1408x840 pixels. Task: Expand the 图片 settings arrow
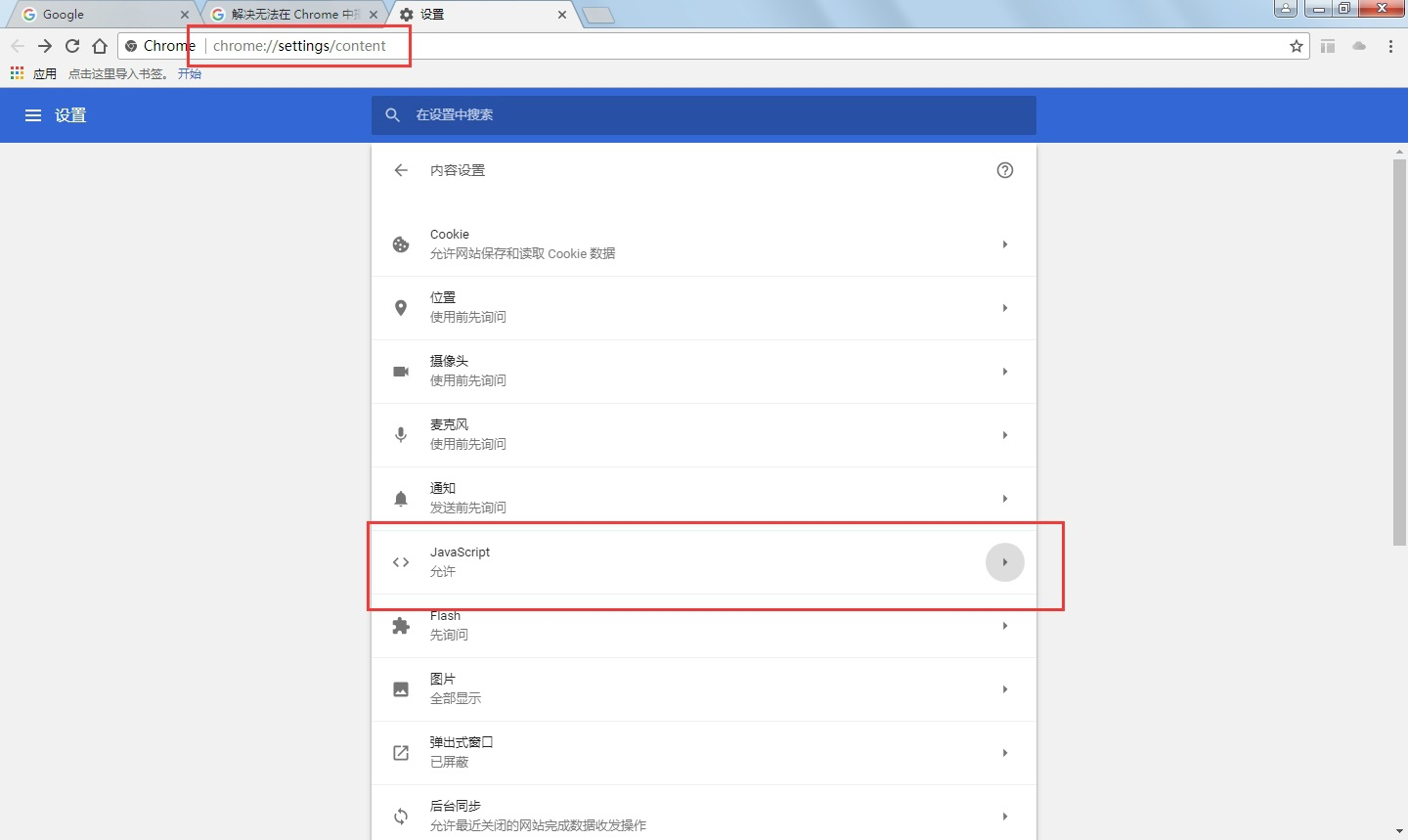tap(1005, 689)
